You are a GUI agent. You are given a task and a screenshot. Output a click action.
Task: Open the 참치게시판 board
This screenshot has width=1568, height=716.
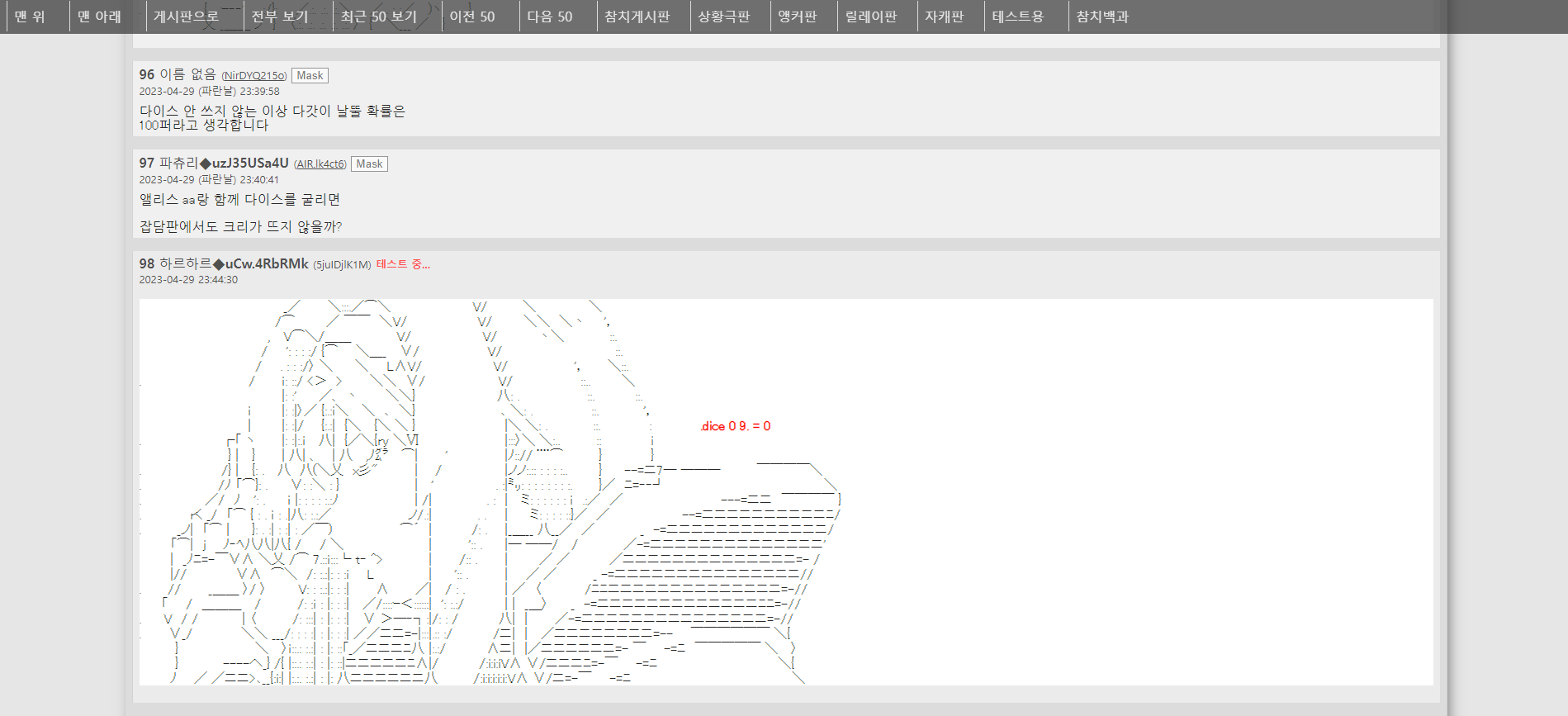(x=637, y=17)
